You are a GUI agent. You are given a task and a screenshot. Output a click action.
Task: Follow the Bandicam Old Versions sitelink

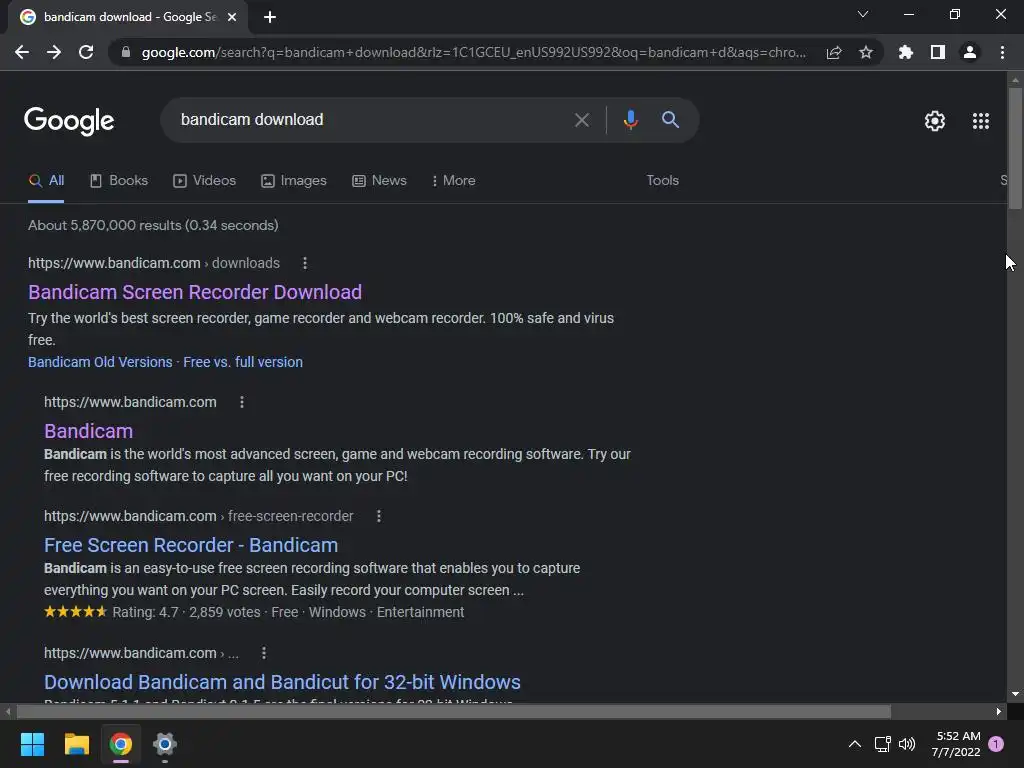(100, 362)
